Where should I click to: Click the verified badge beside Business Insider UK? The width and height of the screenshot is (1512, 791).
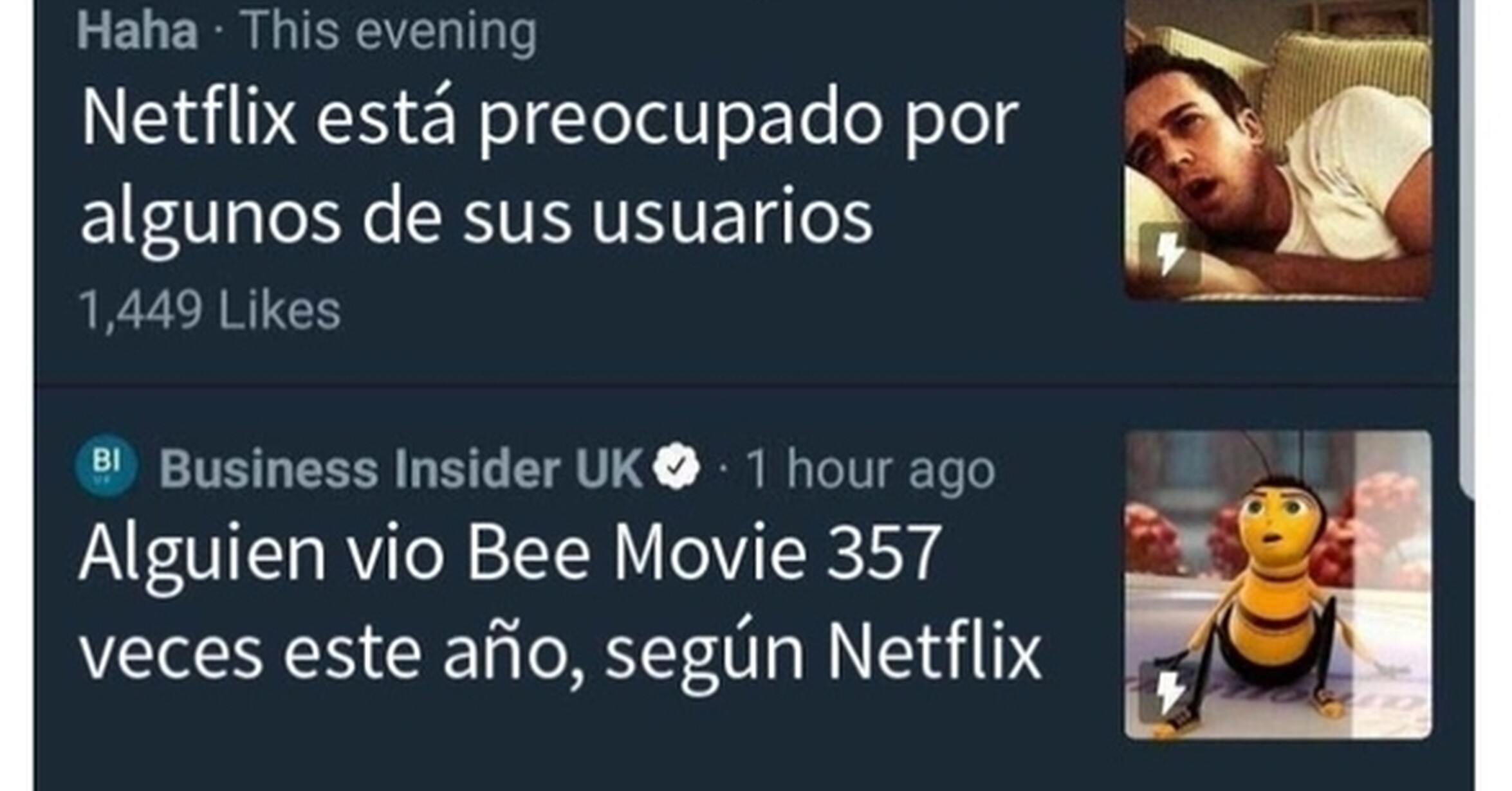pyautogui.click(x=676, y=466)
